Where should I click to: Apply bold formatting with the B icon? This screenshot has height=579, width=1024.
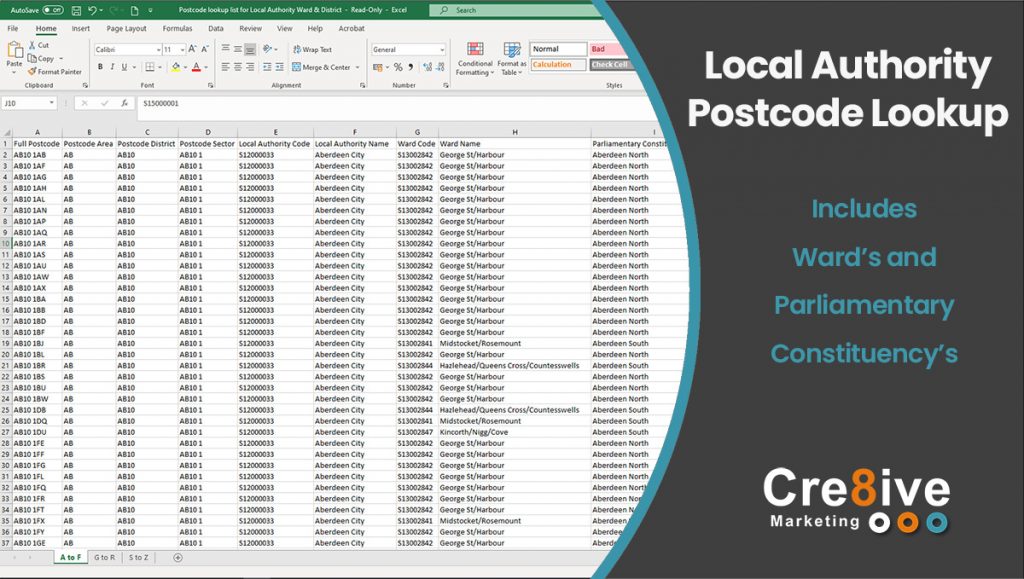click(x=101, y=67)
